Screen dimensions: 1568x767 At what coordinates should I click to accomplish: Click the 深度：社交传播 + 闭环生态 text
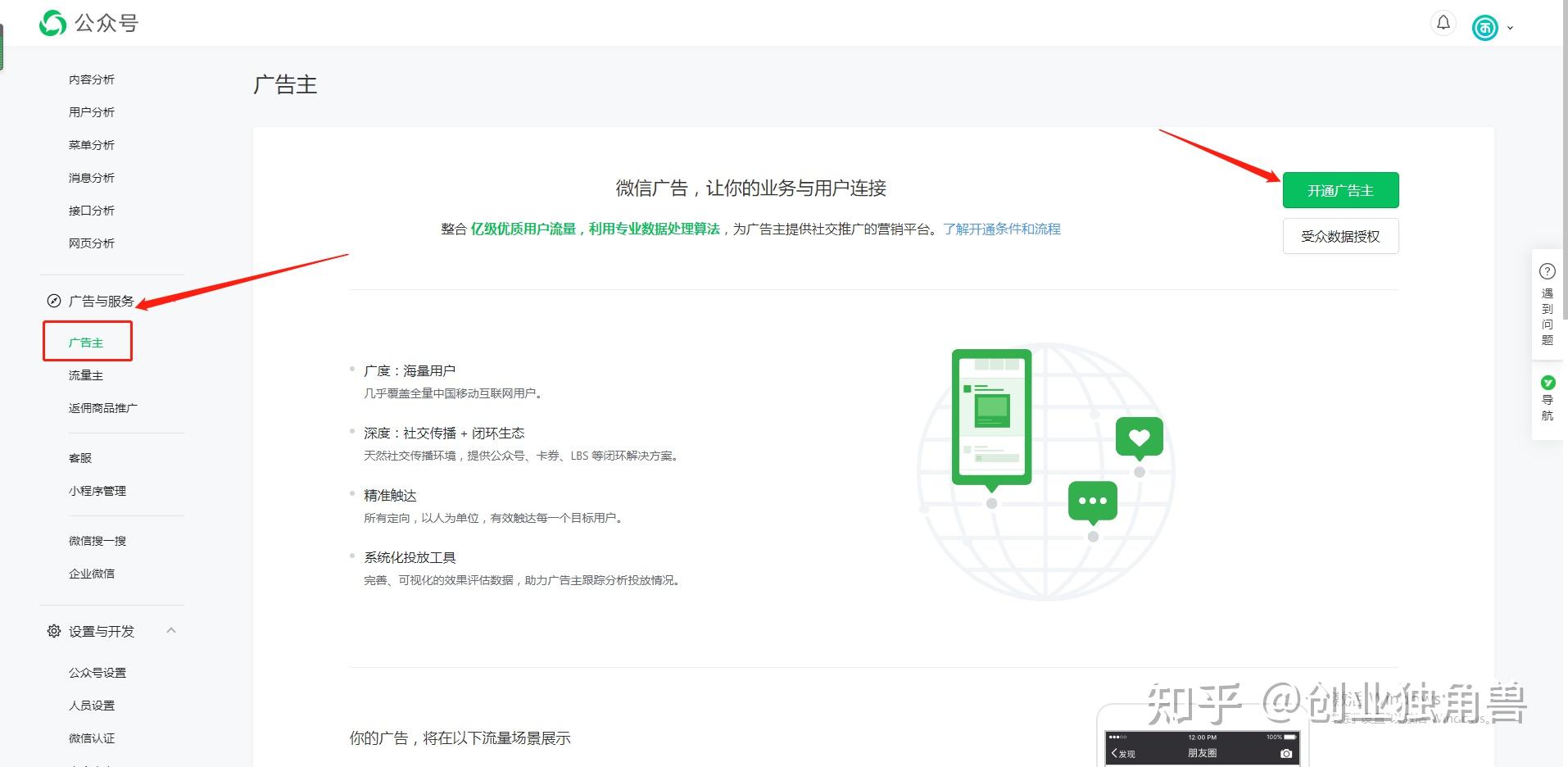[444, 433]
